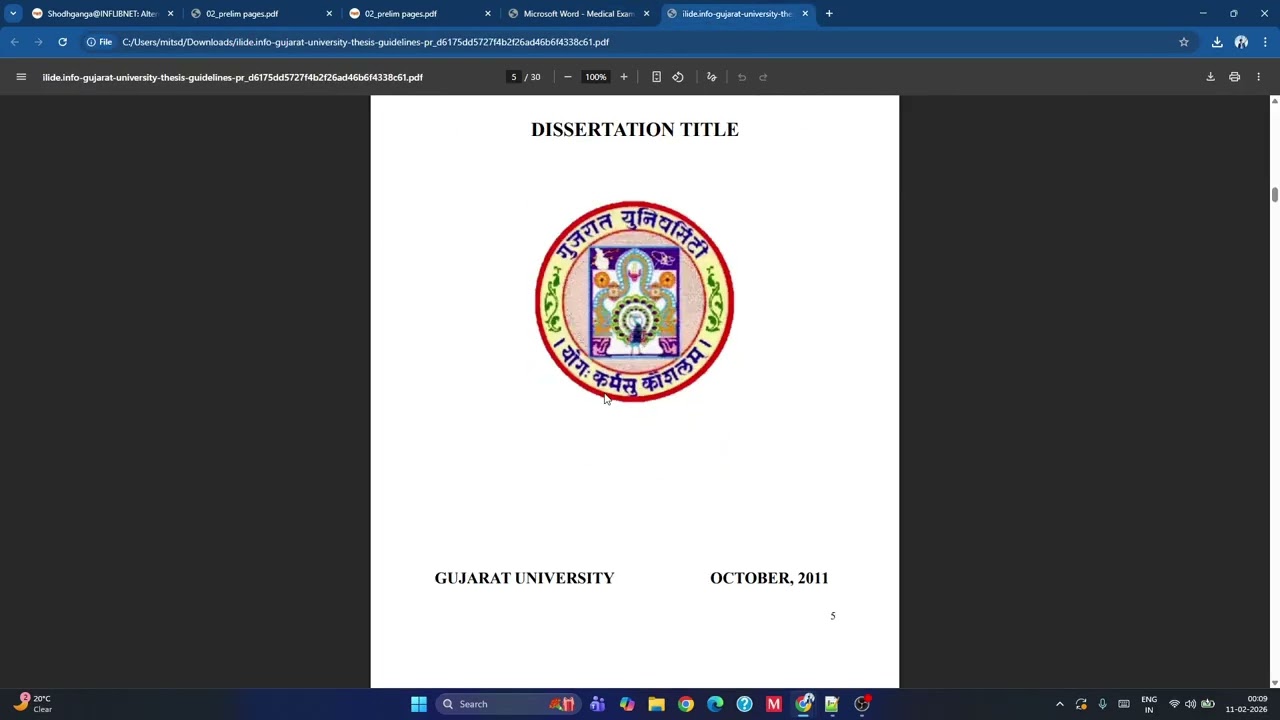Click the Gujarat University emblem image

tap(635, 302)
